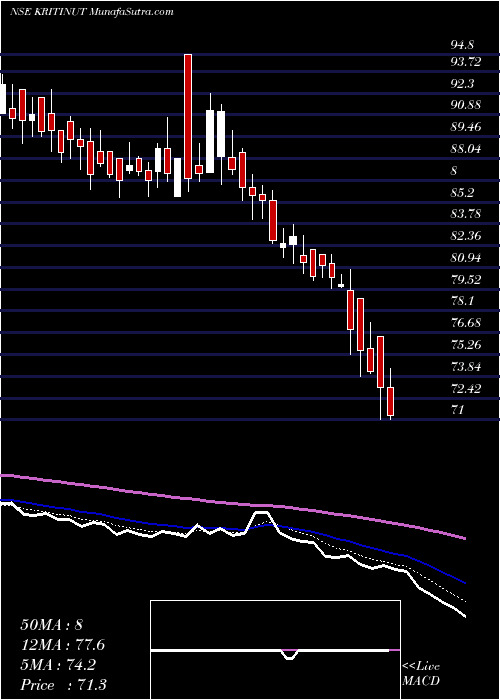500x700 pixels.
Task: Select the 72.42 price axis label
Action: (466, 388)
